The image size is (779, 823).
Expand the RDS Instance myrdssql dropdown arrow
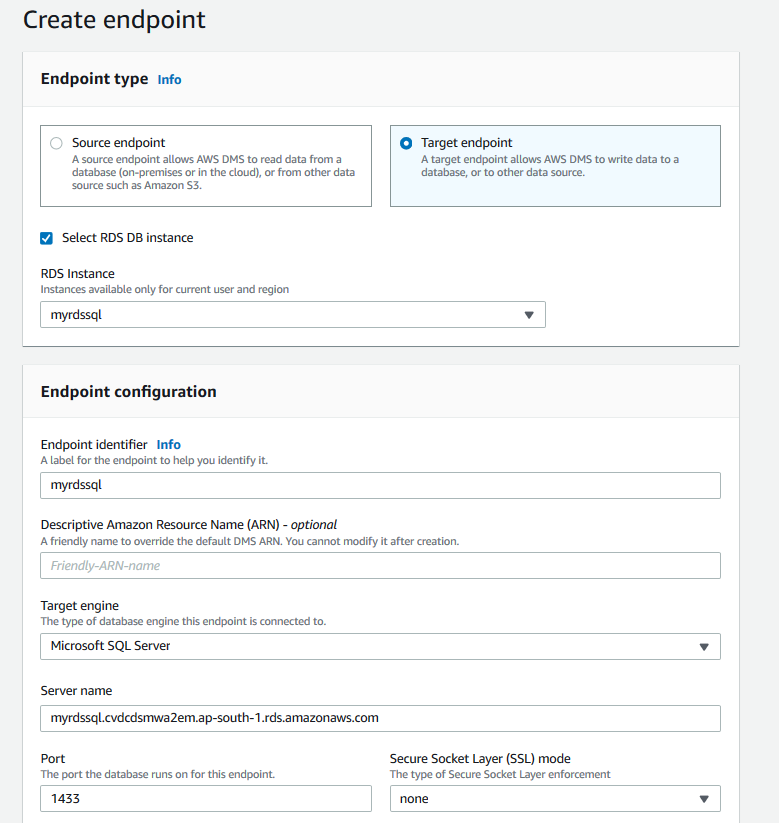click(x=529, y=315)
